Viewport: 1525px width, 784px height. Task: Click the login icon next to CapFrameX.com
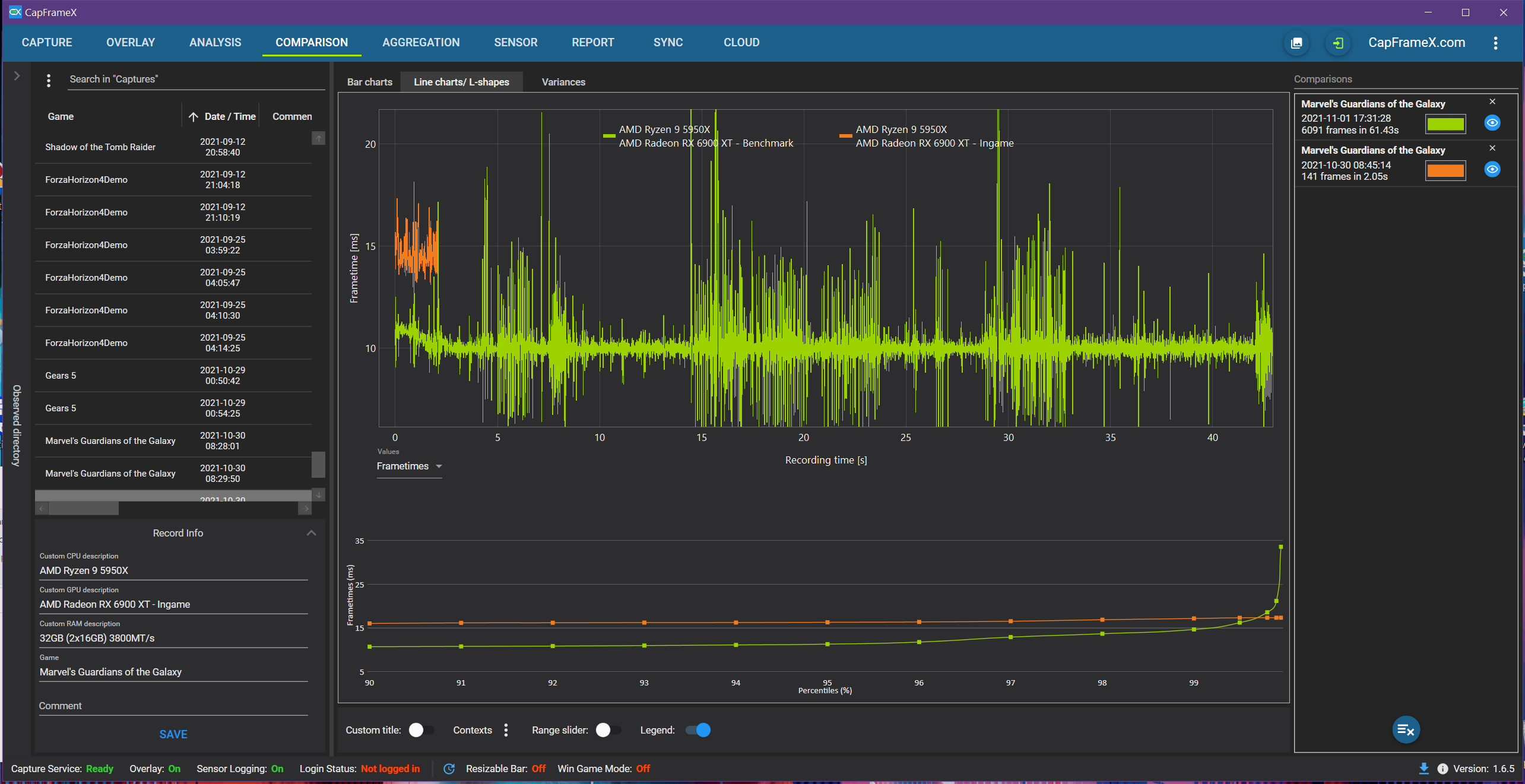click(1338, 43)
